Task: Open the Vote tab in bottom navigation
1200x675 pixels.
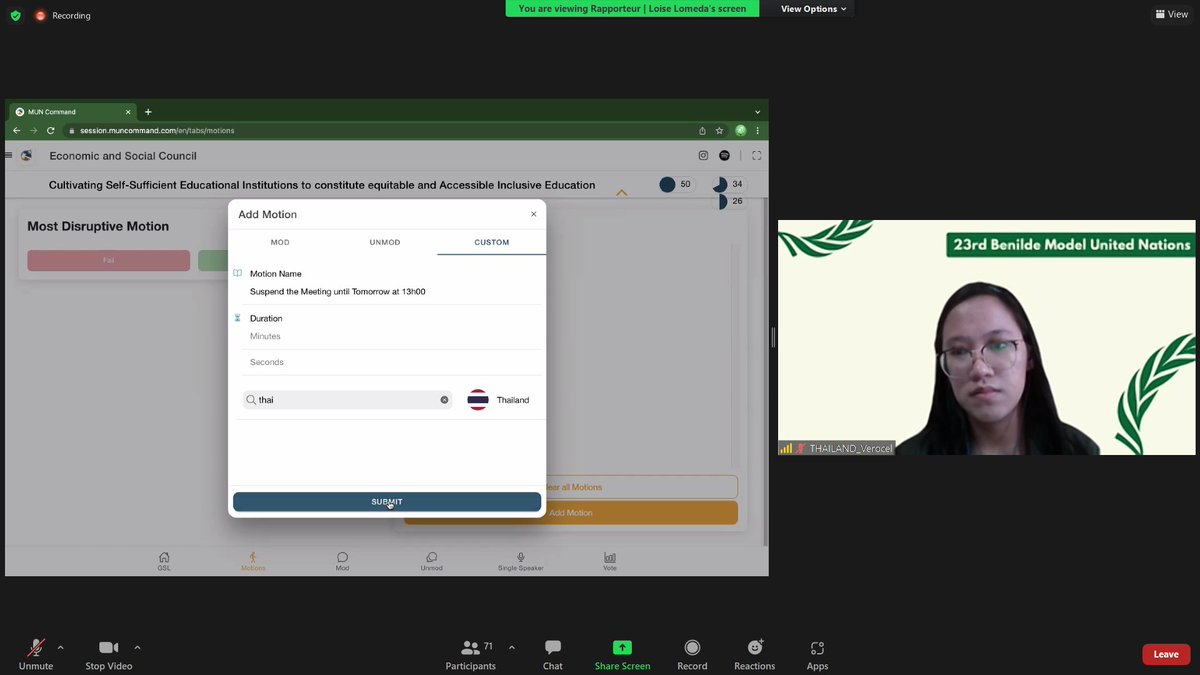Action: coord(610,561)
